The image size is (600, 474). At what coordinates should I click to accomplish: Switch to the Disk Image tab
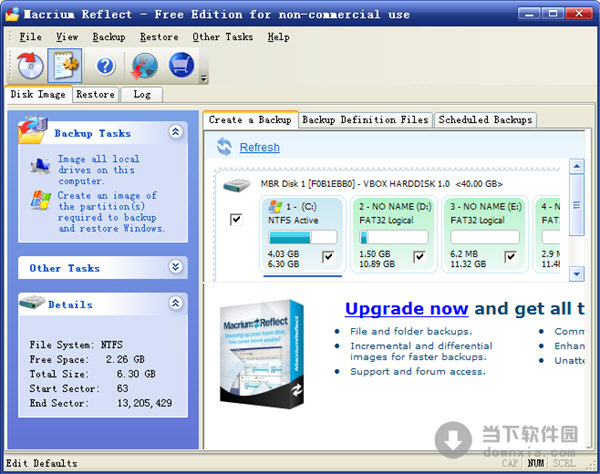tap(38, 94)
